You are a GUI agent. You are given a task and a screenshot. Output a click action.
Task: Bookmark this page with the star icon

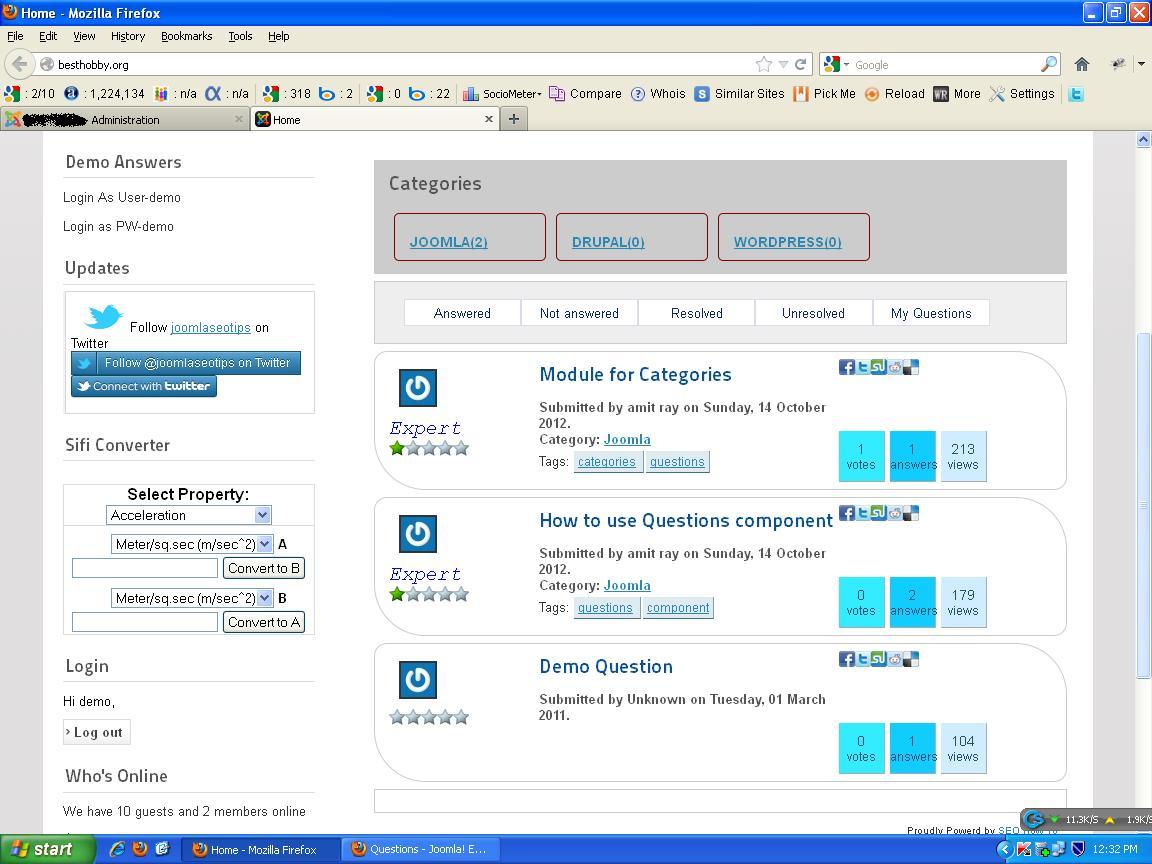(x=764, y=65)
